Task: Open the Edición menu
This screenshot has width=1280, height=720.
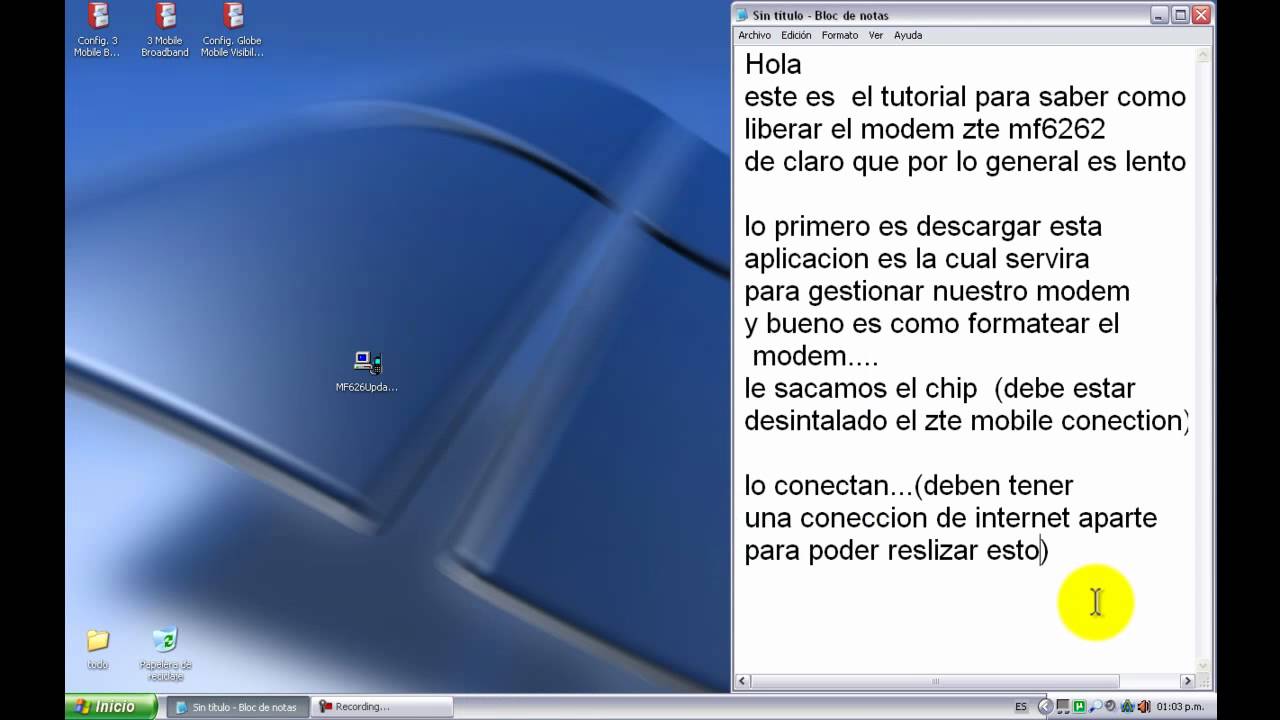Action: (796, 35)
